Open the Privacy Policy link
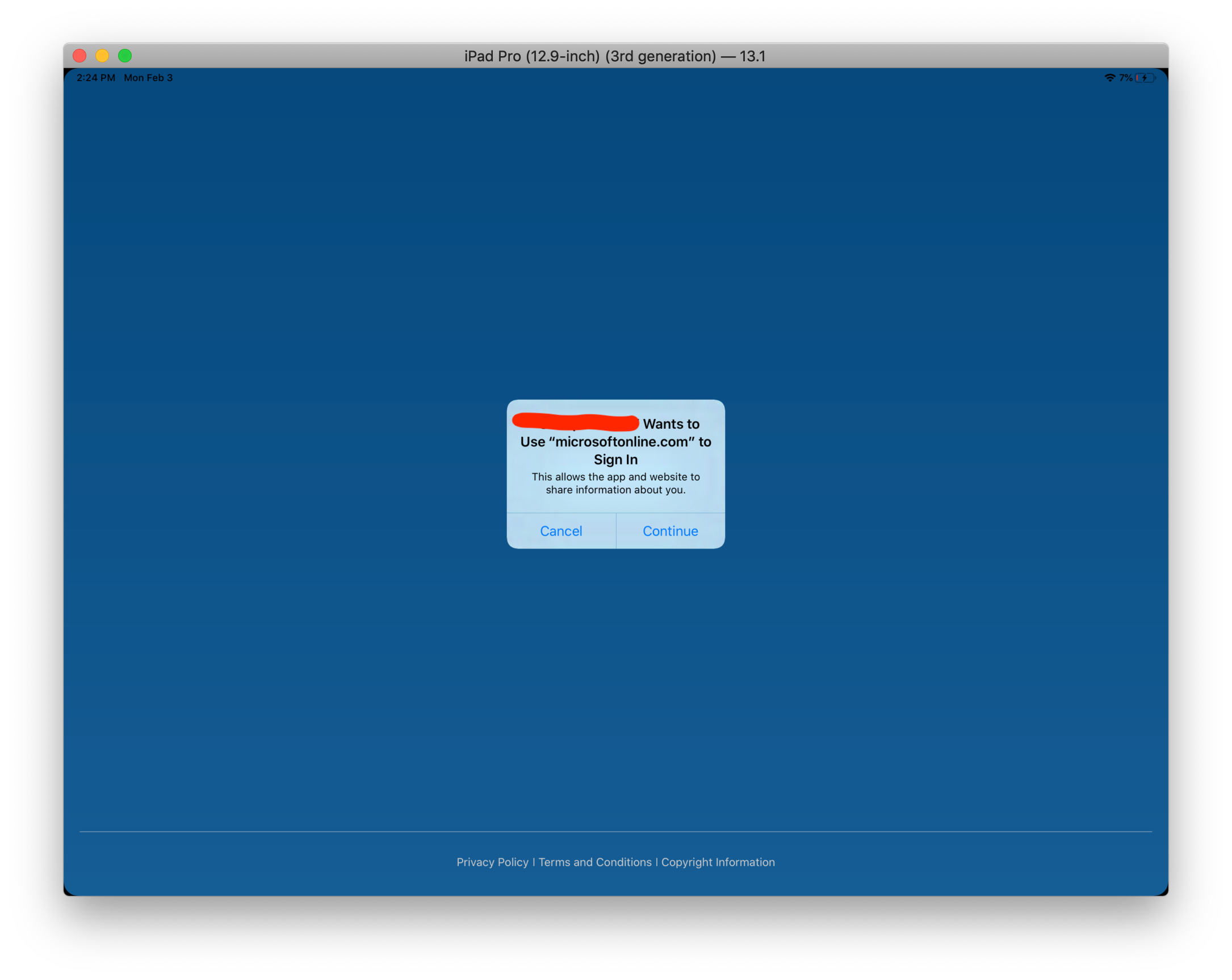 point(492,862)
